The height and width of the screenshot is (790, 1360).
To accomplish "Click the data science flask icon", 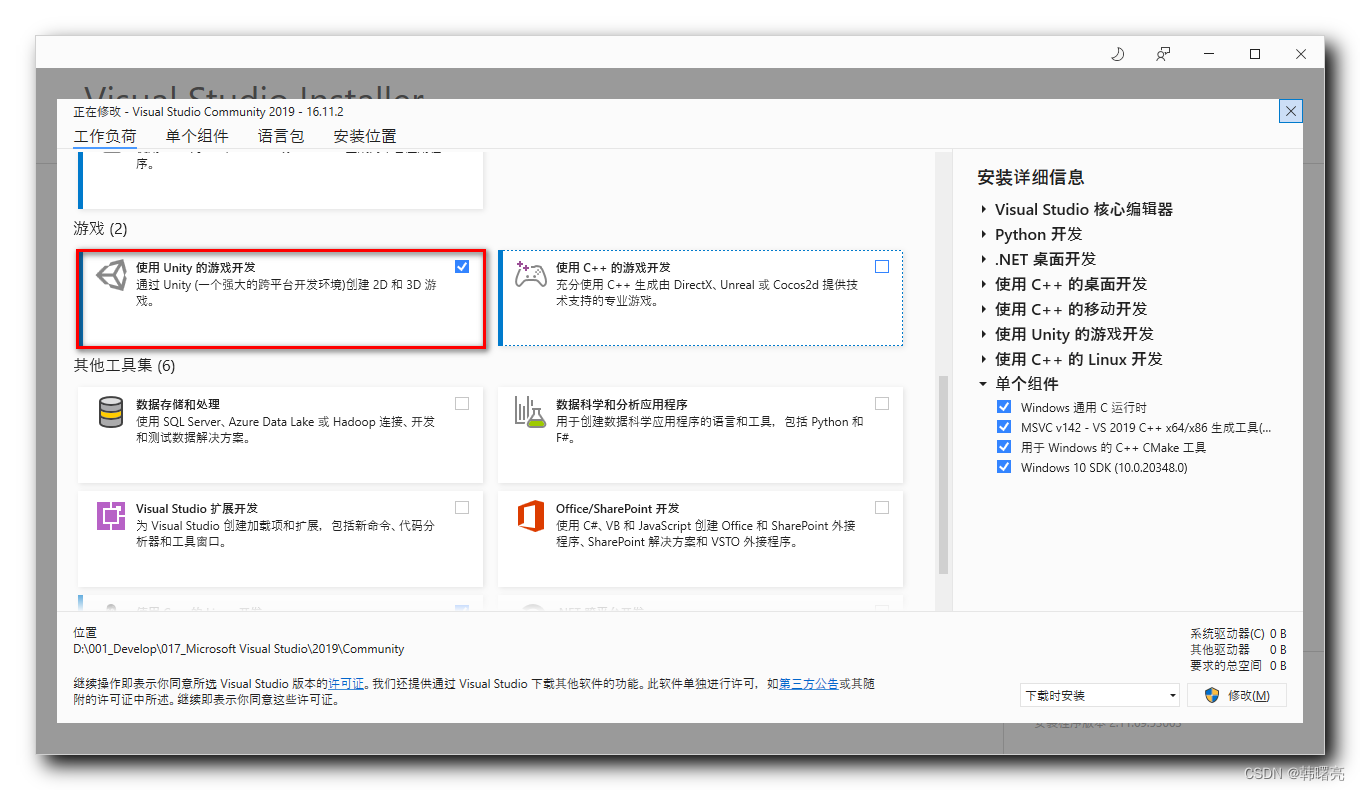I will coord(529,412).
